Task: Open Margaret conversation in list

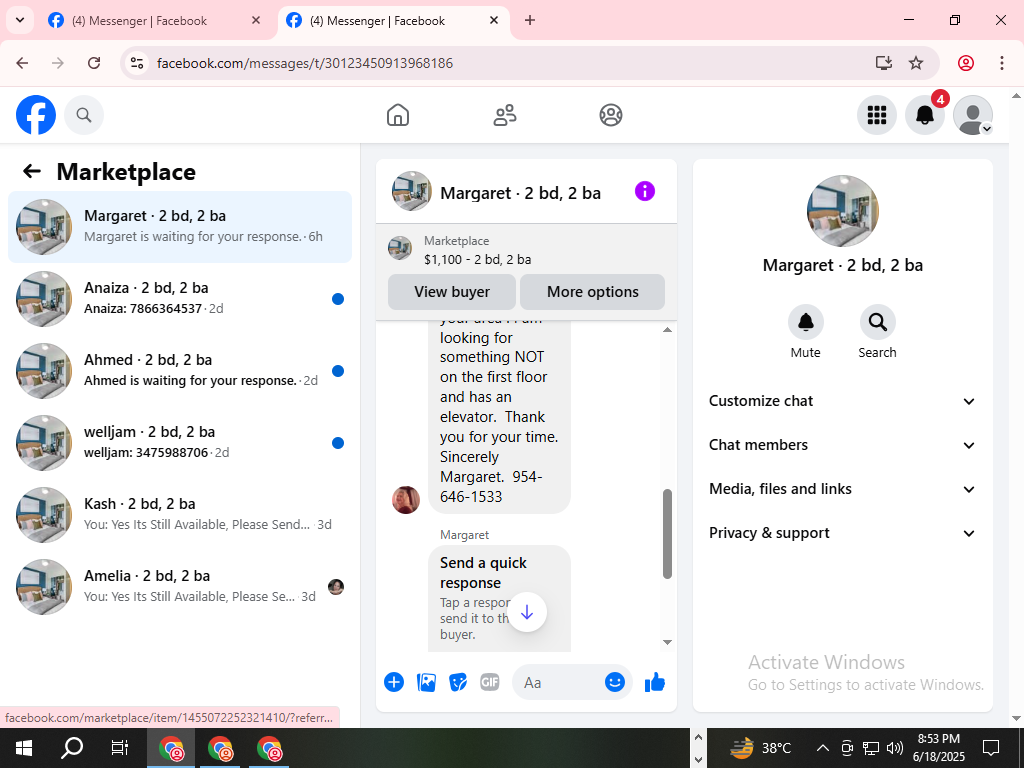Action: [180, 227]
